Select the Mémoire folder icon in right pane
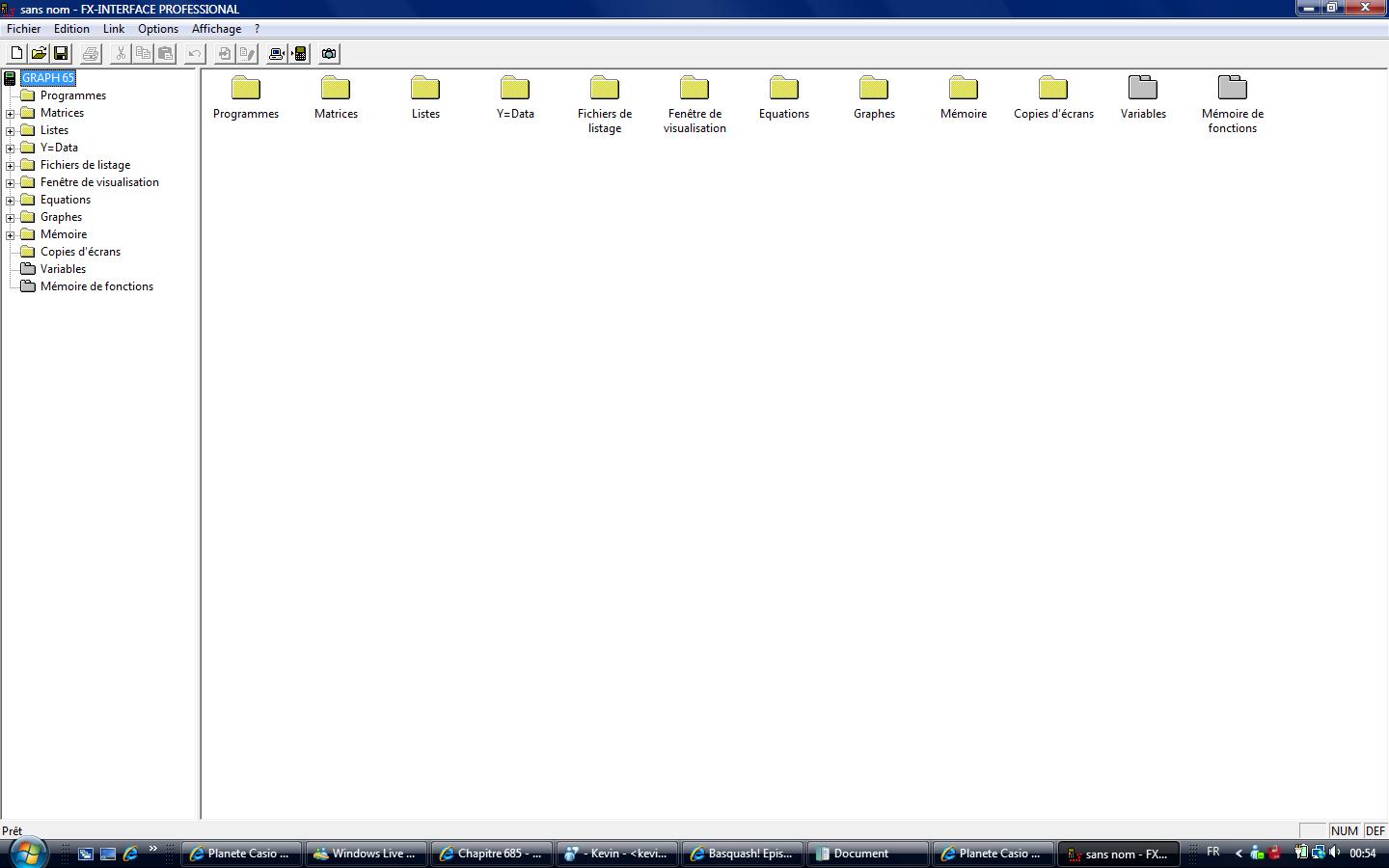This screenshot has width=1389, height=868. [964, 88]
